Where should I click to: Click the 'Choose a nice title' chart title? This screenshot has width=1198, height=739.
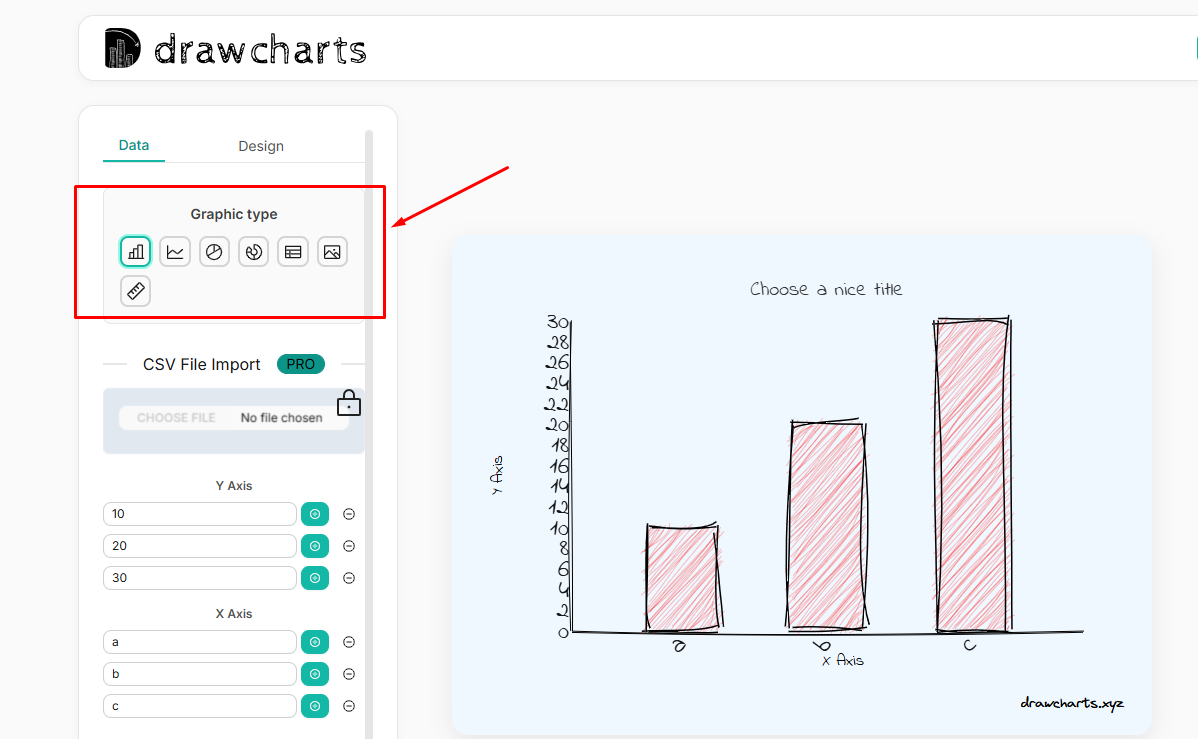click(x=826, y=290)
